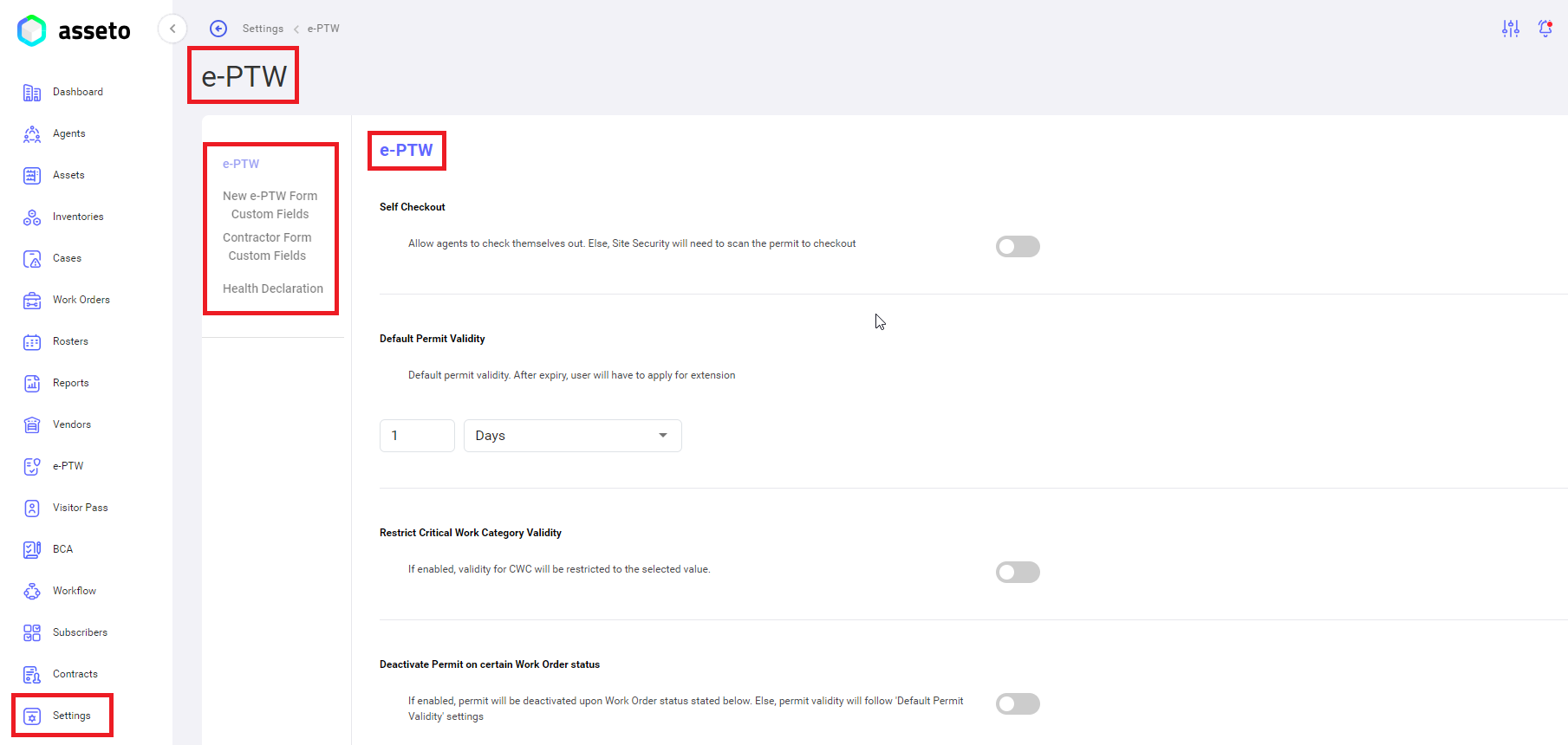Click the Rosters sidebar icon
Screen dimensions: 1568x745
(x=32, y=342)
